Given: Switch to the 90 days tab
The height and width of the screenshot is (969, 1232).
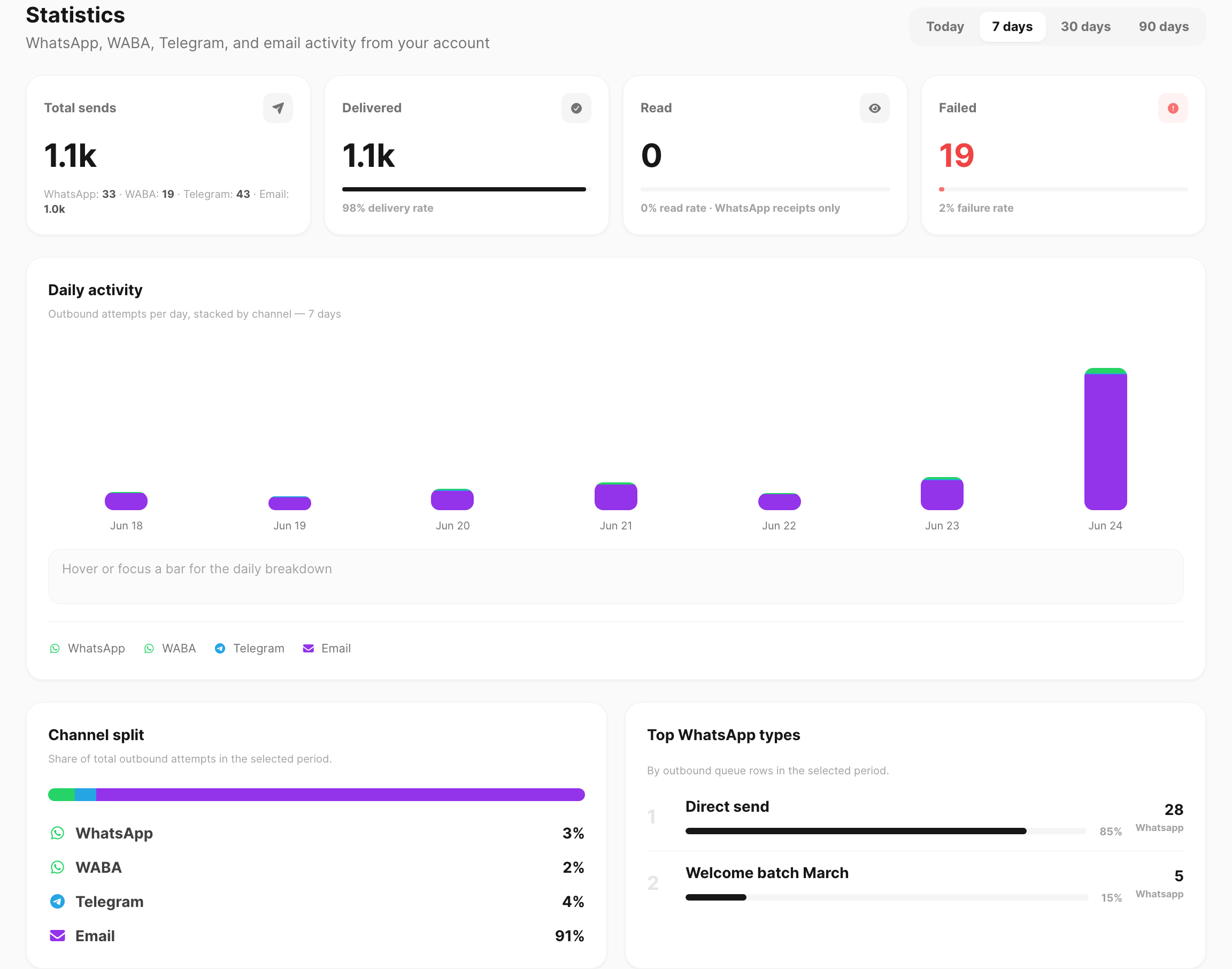Looking at the screenshot, I should pos(1164,27).
